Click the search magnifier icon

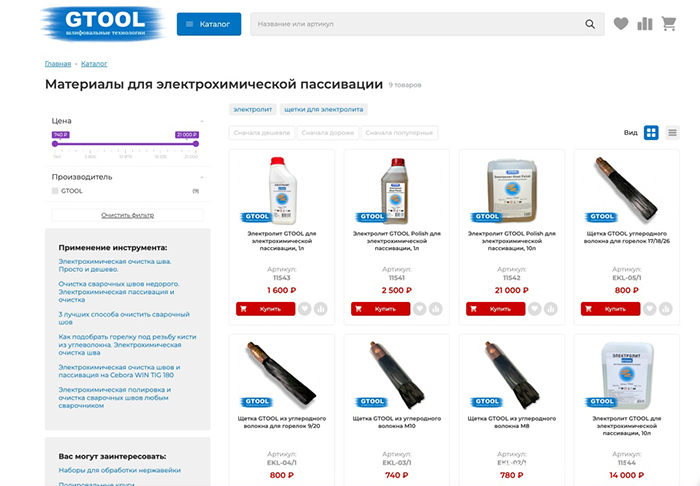click(590, 24)
